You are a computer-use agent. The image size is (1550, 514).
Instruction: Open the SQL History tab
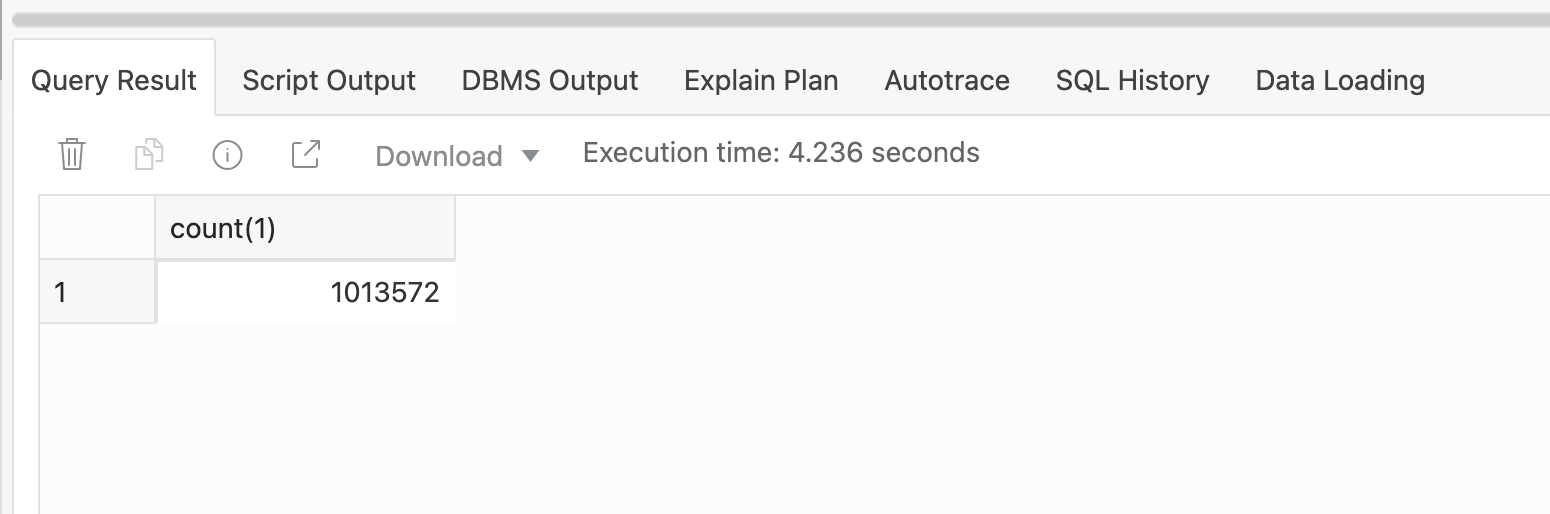(1132, 80)
